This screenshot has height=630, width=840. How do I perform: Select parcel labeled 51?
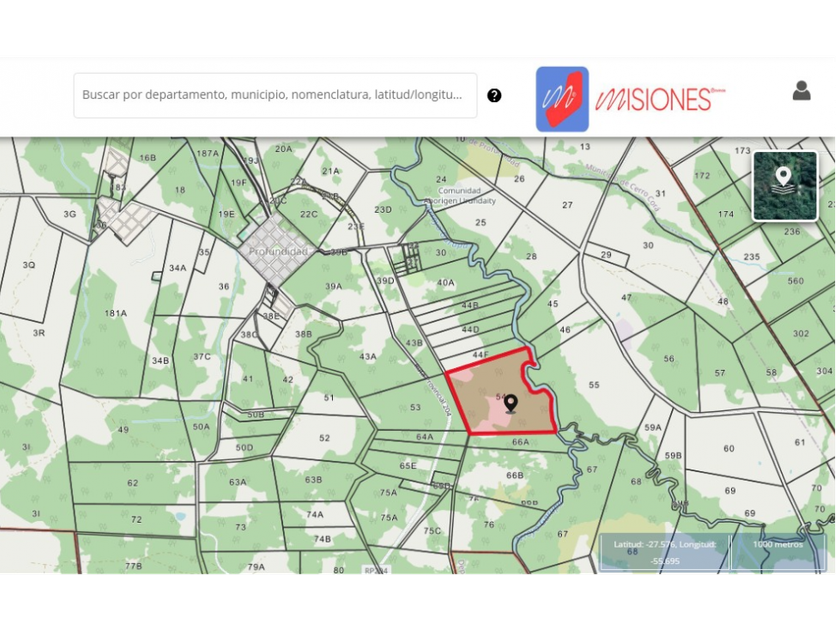pyautogui.click(x=328, y=398)
